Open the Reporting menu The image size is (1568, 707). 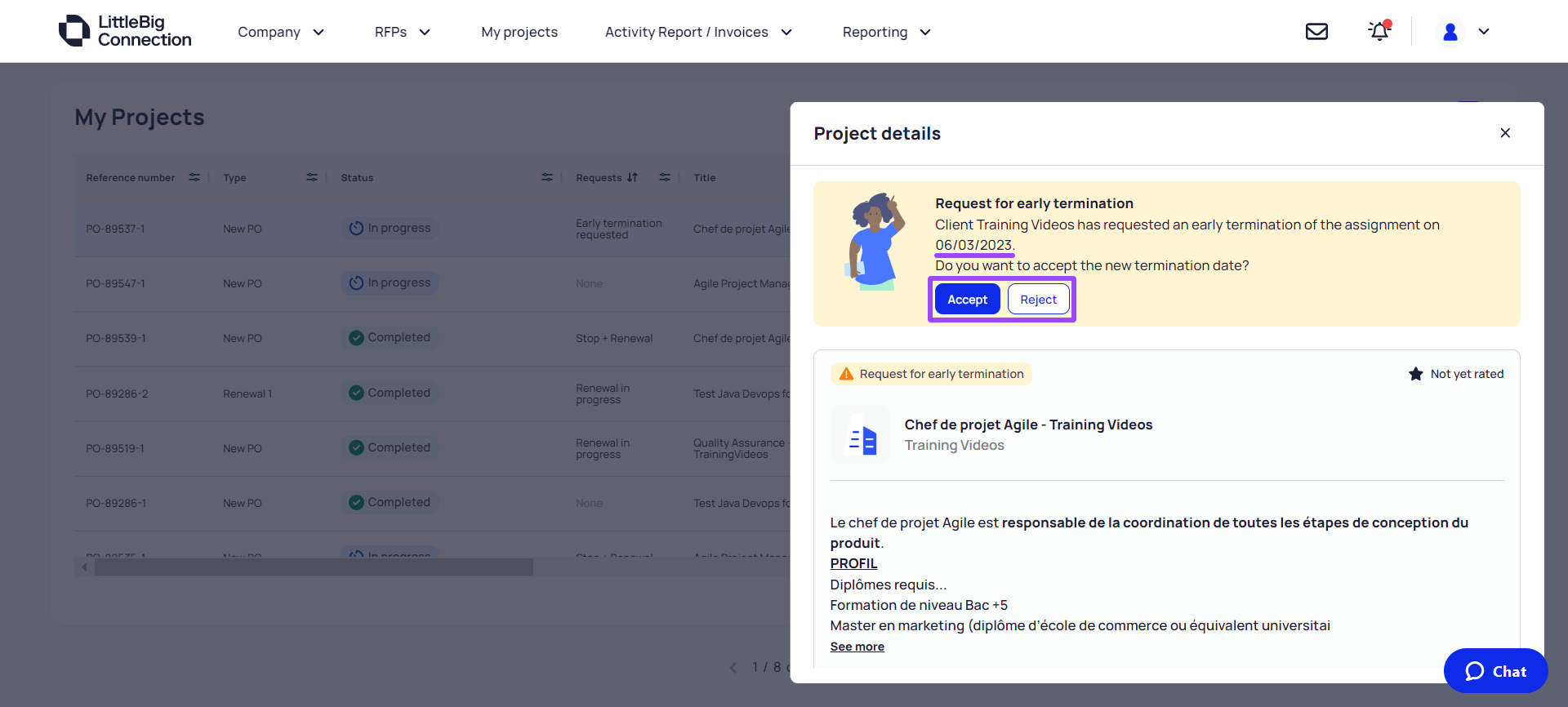tap(887, 32)
